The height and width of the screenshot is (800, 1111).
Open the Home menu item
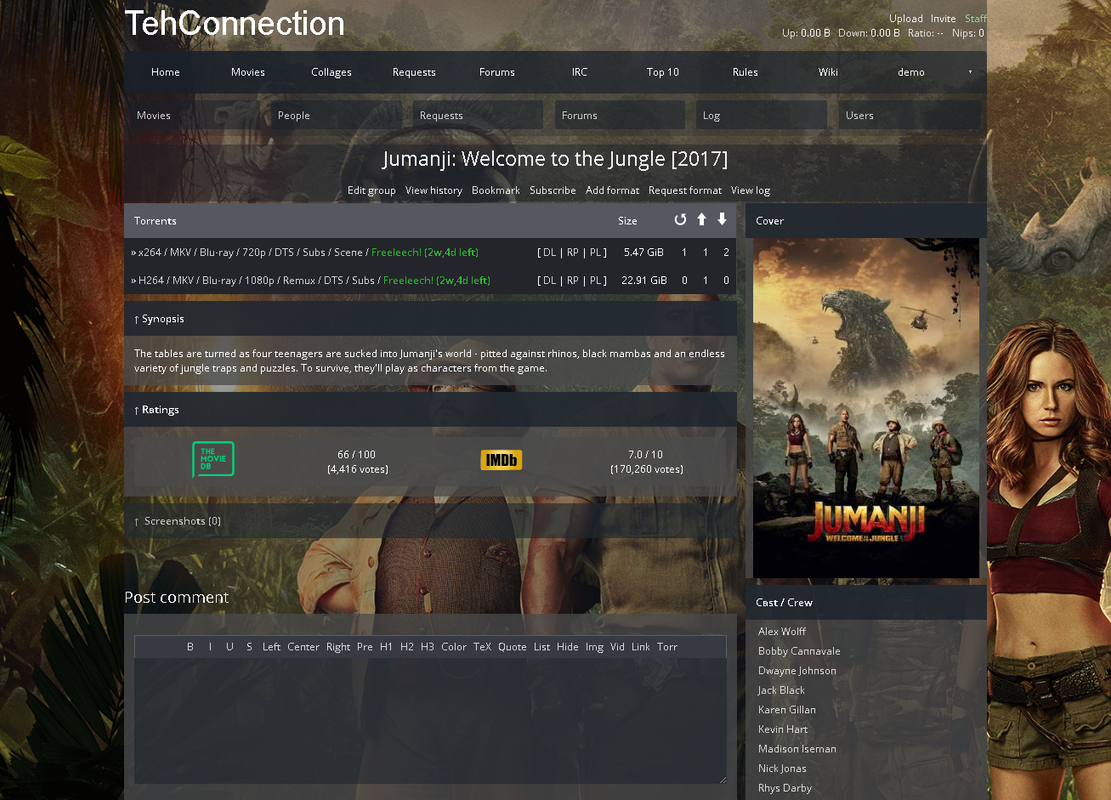(165, 72)
